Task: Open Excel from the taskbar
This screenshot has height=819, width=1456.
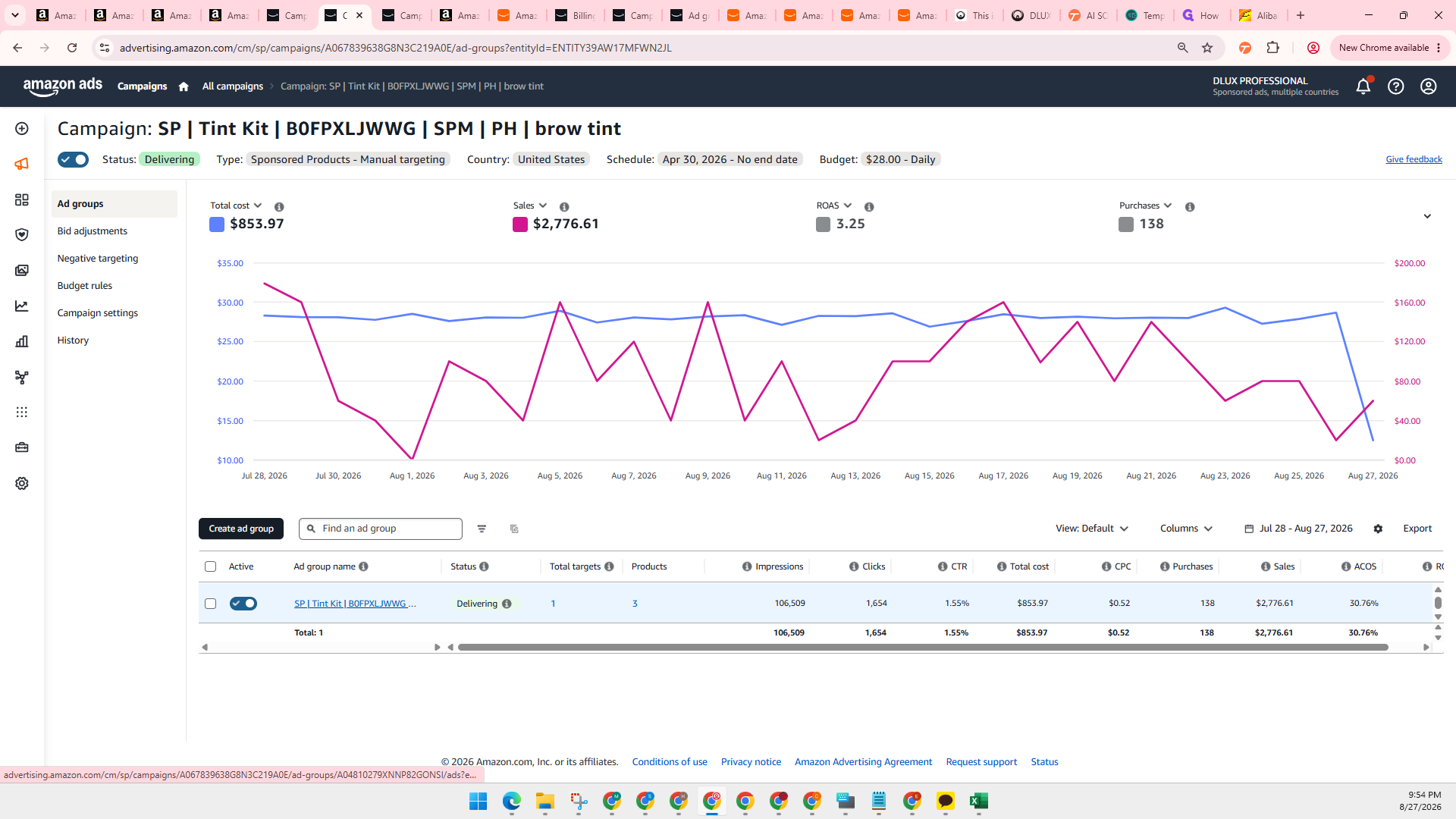Action: click(978, 802)
